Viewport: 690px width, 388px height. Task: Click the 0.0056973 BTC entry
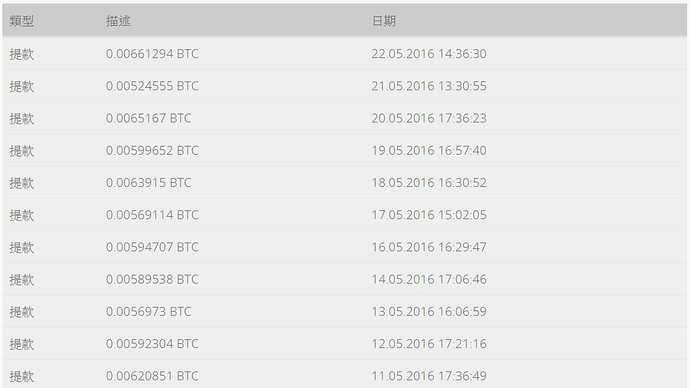149,311
